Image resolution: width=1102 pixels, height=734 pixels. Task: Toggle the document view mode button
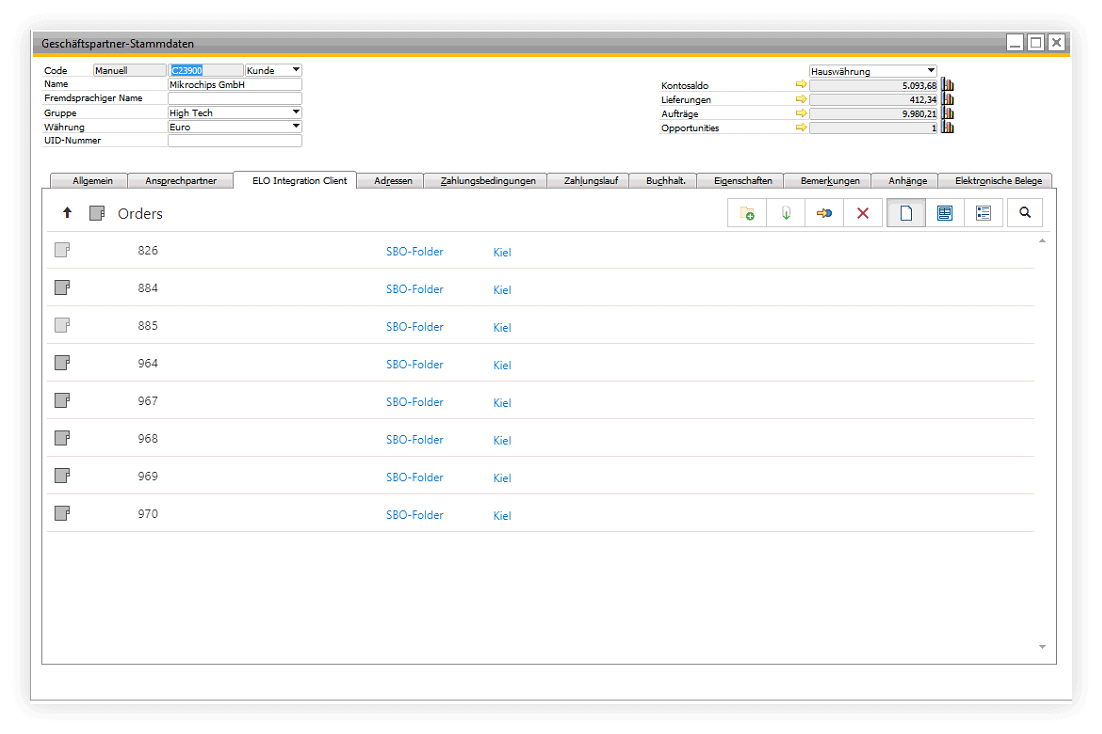tap(905, 212)
